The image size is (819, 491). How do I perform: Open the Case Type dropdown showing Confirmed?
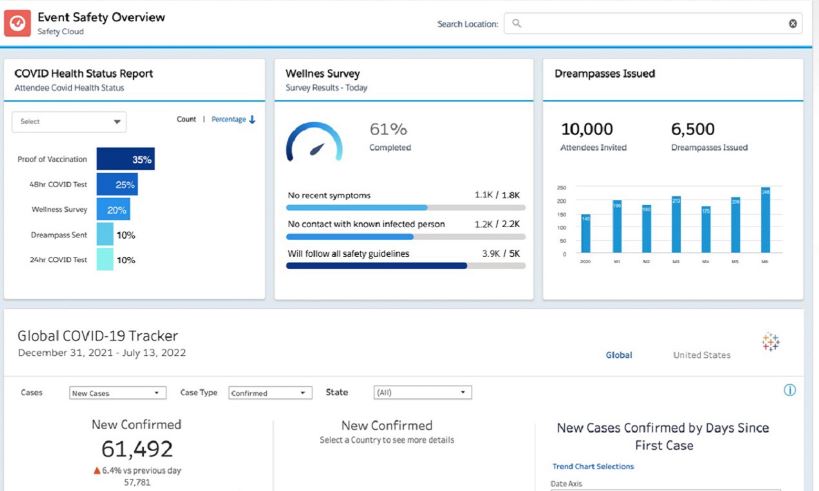[x=270, y=393]
